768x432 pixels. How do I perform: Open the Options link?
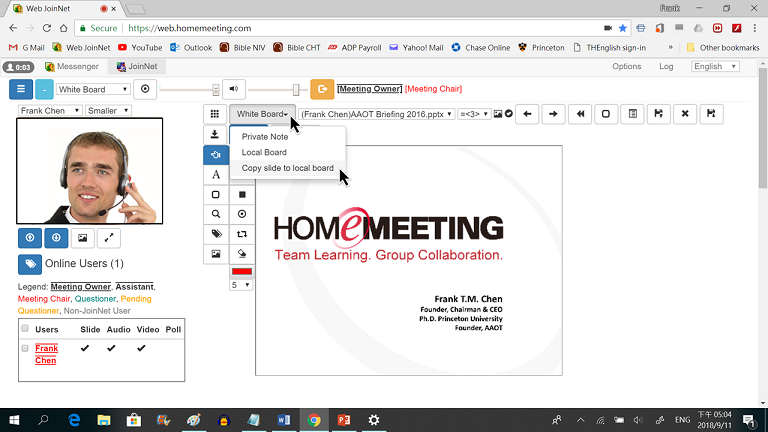click(x=626, y=66)
